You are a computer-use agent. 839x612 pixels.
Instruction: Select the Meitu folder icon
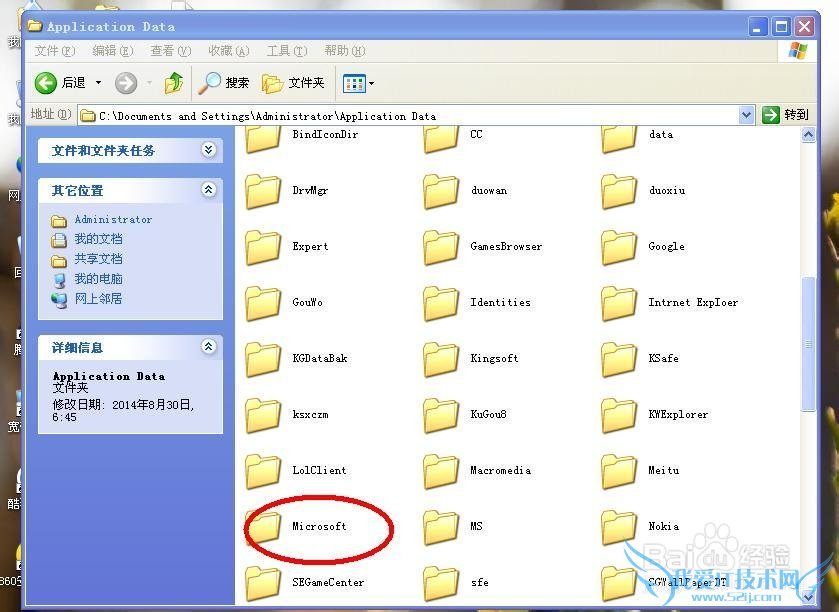pos(619,471)
